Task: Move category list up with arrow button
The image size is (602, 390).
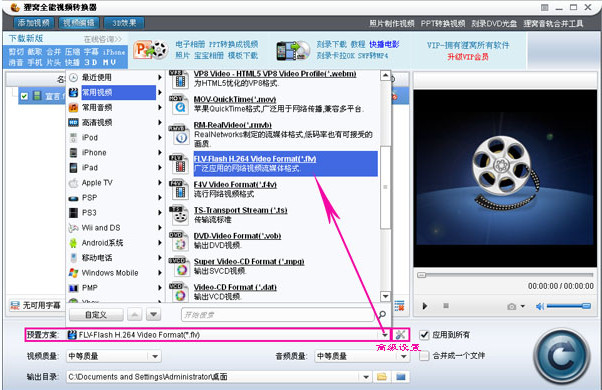Action: click(134, 315)
